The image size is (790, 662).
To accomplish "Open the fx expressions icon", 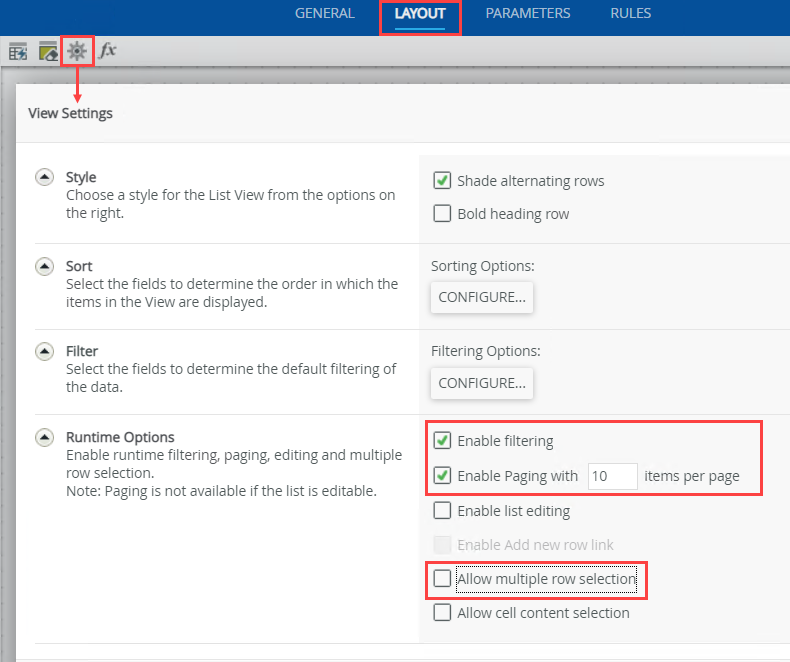I will click(x=107, y=51).
